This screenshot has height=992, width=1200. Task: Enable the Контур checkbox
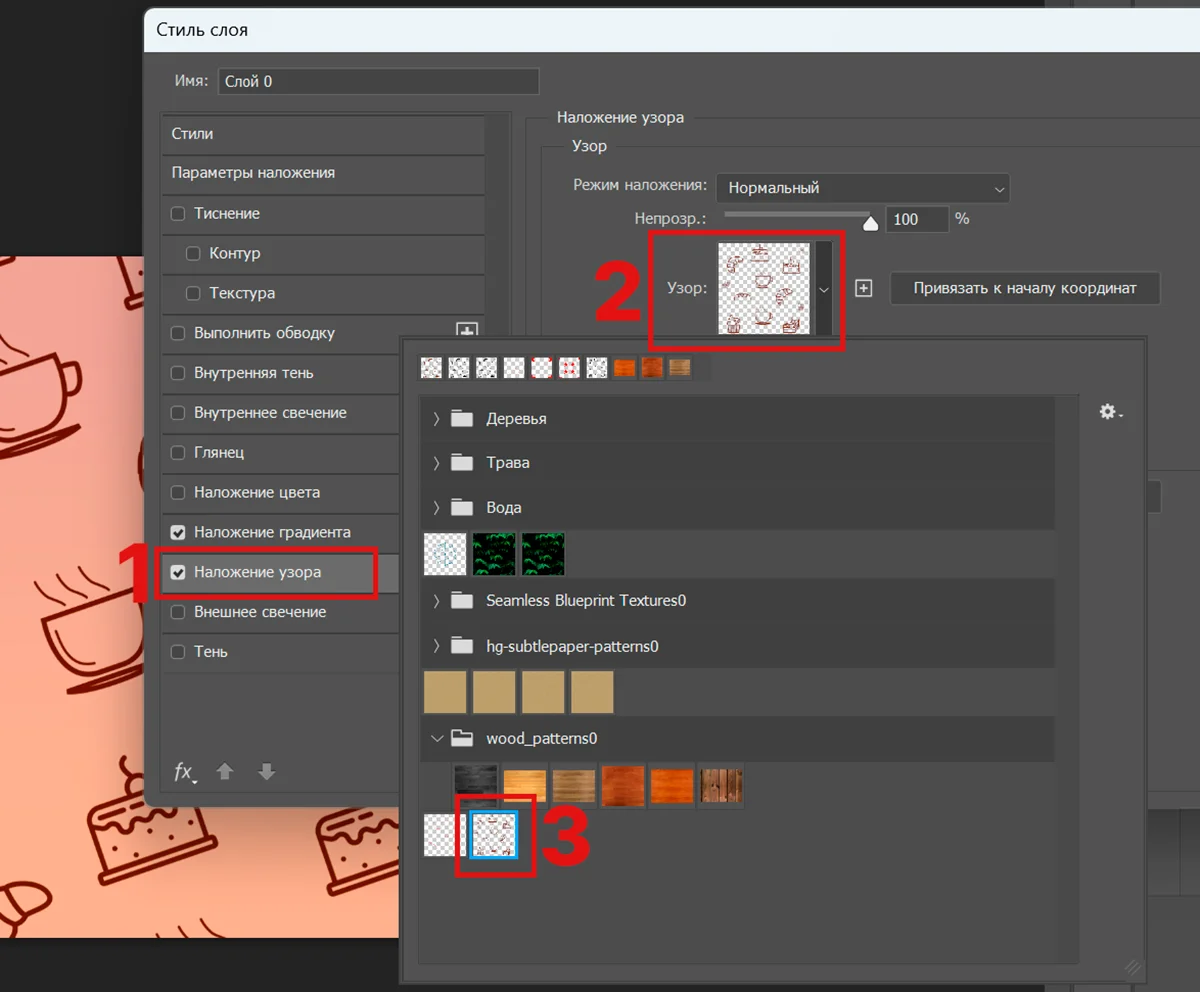[x=193, y=253]
